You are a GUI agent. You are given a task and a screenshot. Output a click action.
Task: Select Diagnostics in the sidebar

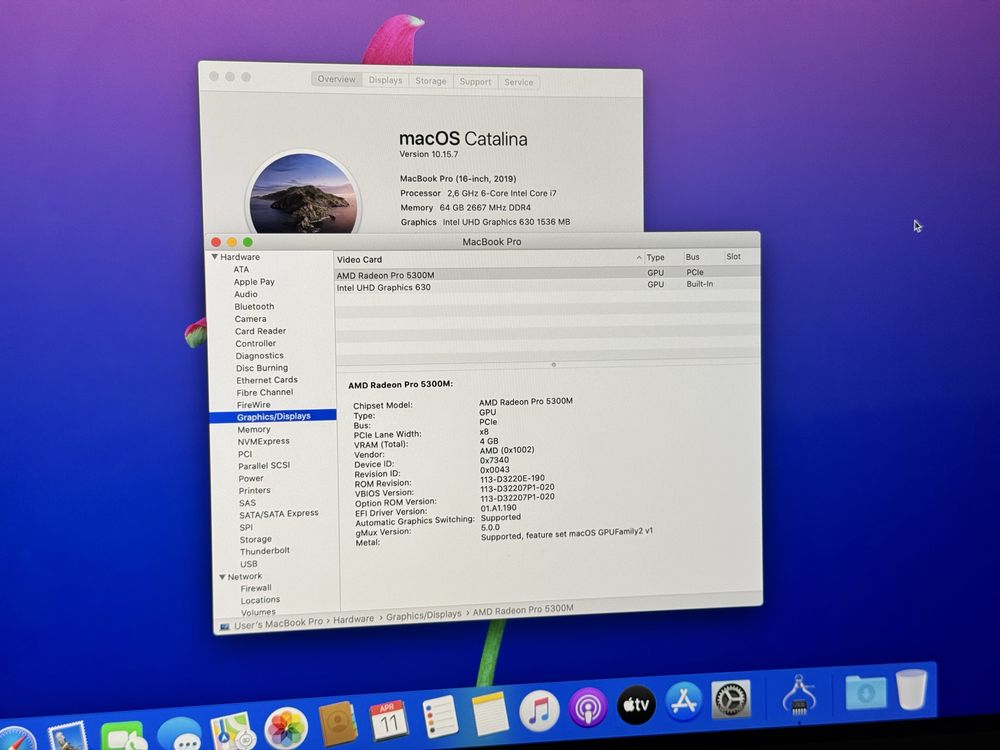260,355
